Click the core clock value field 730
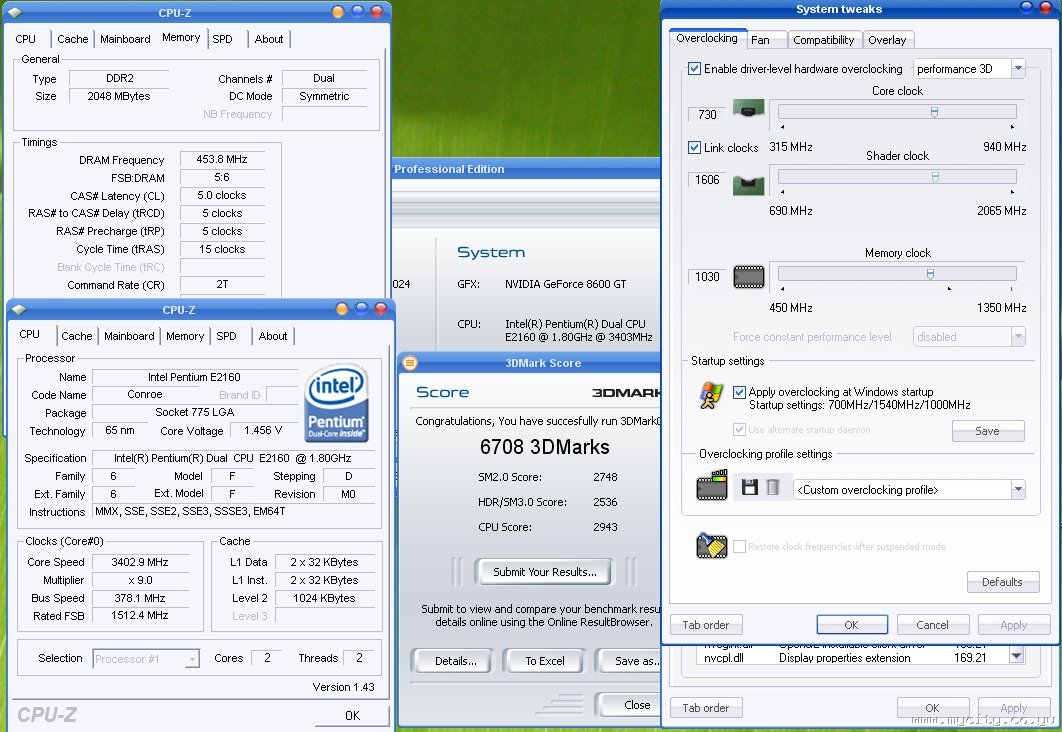 706,114
